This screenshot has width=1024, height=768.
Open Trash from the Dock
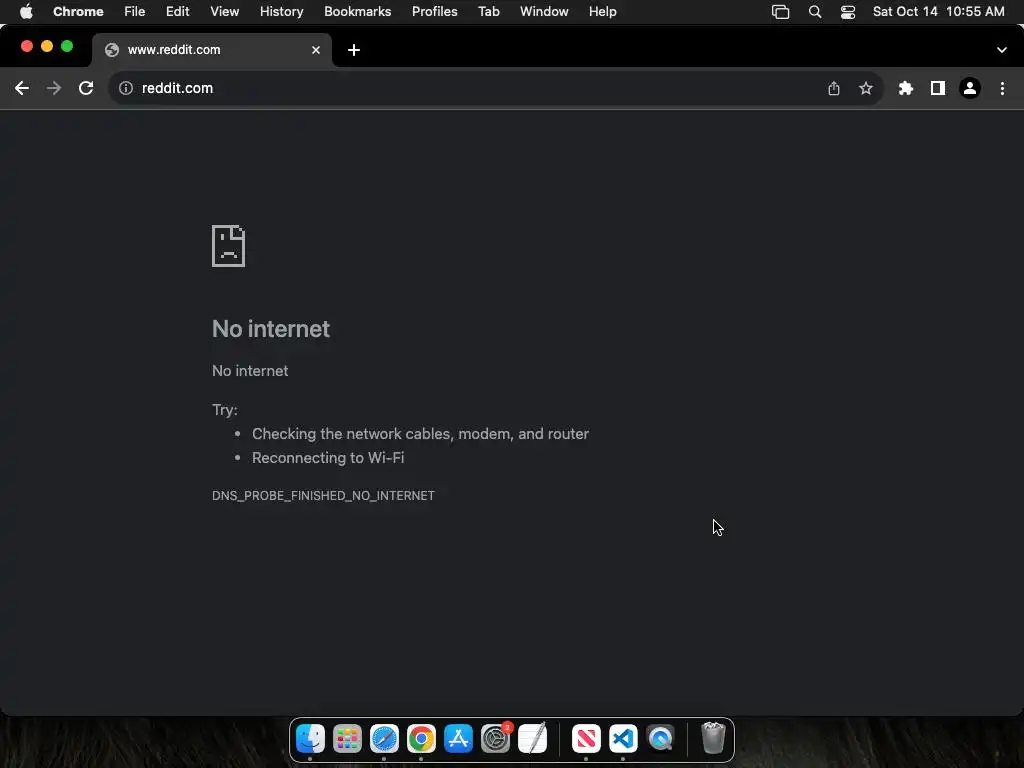[x=713, y=739]
